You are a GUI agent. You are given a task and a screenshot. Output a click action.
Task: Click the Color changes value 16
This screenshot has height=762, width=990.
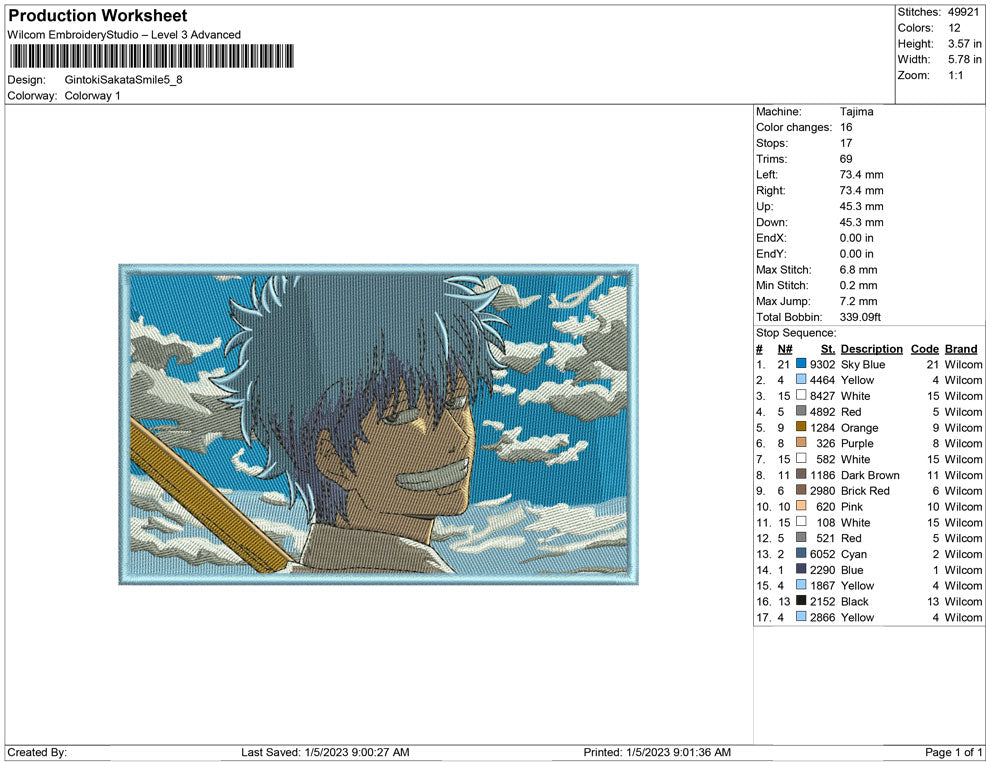(x=846, y=128)
